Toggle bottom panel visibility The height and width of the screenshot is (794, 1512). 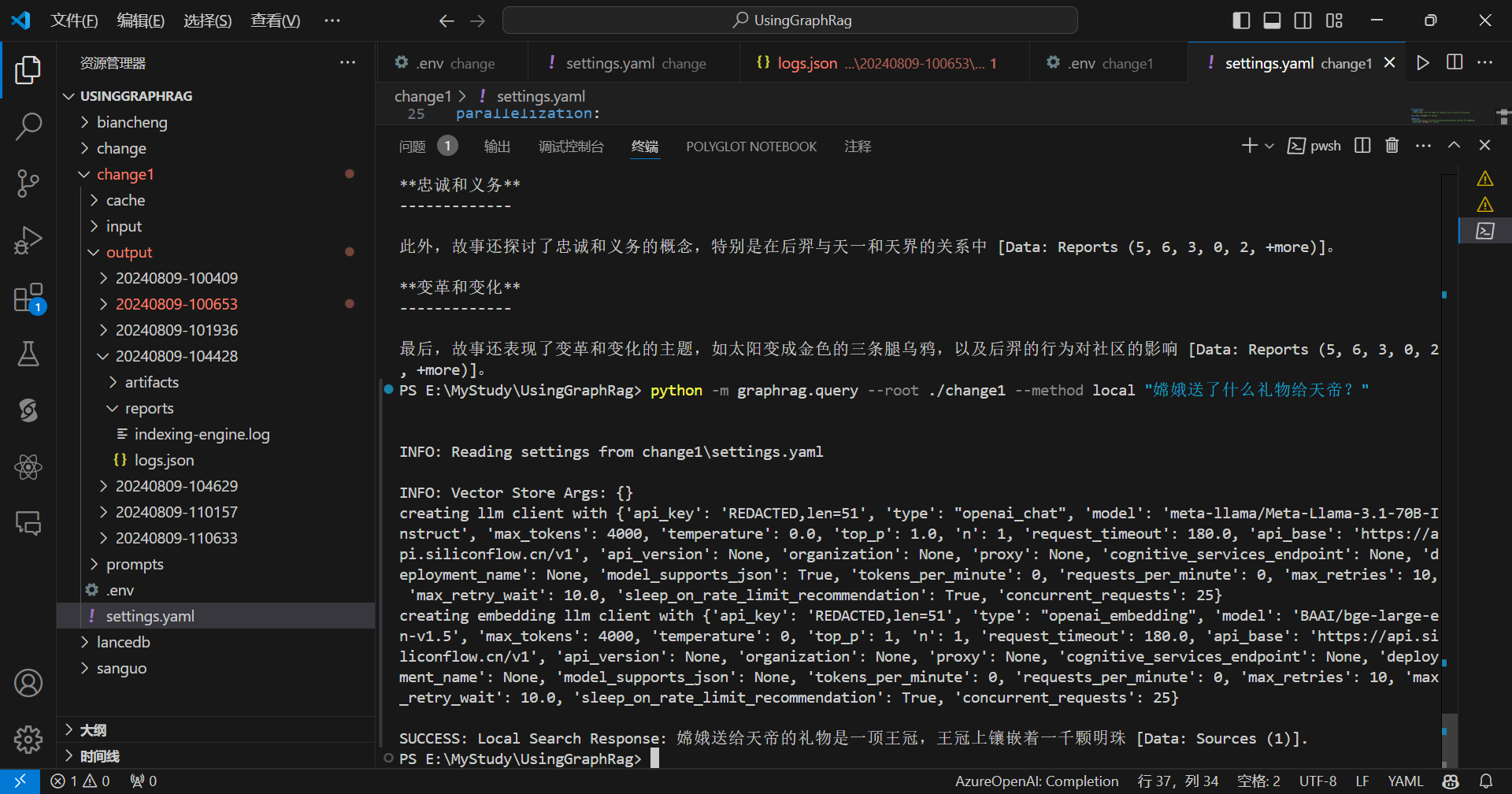pyautogui.click(x=1272, y=20)
